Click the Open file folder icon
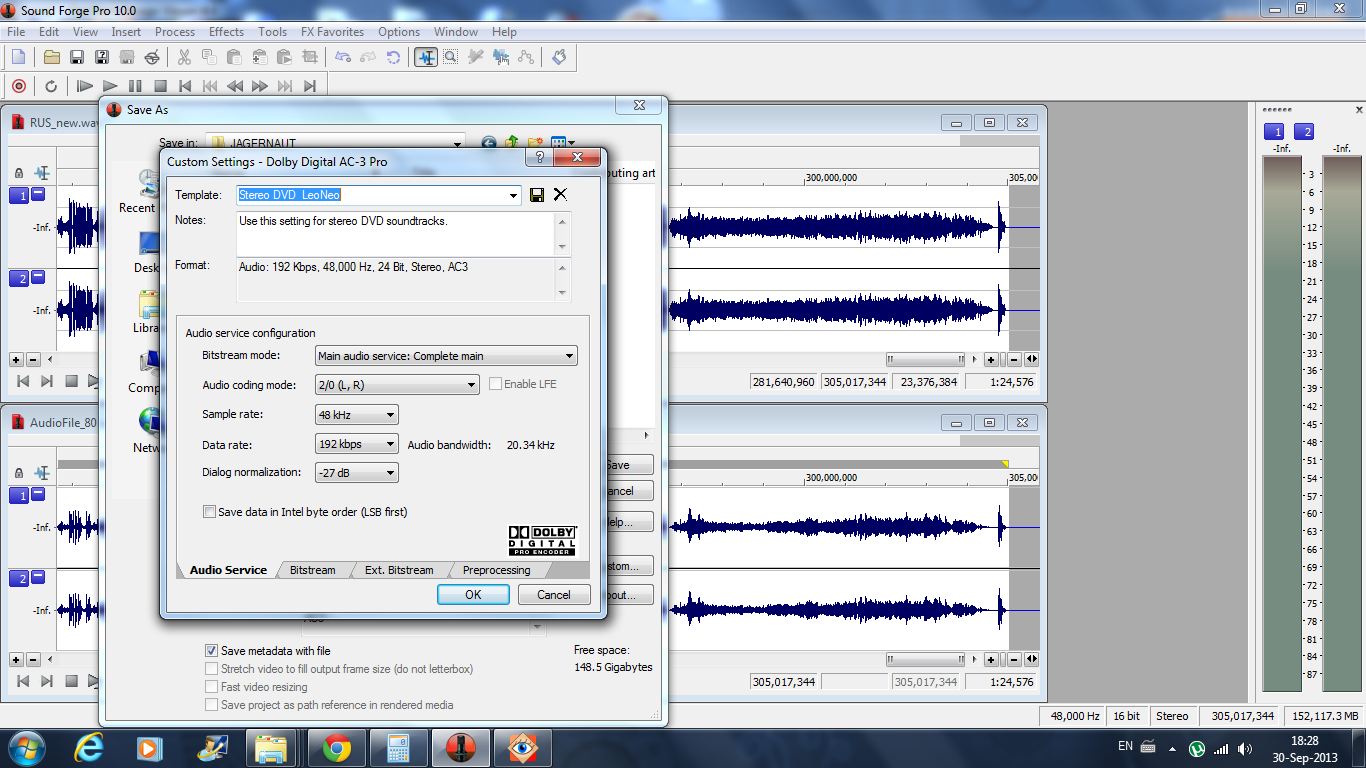 (52, 57)
